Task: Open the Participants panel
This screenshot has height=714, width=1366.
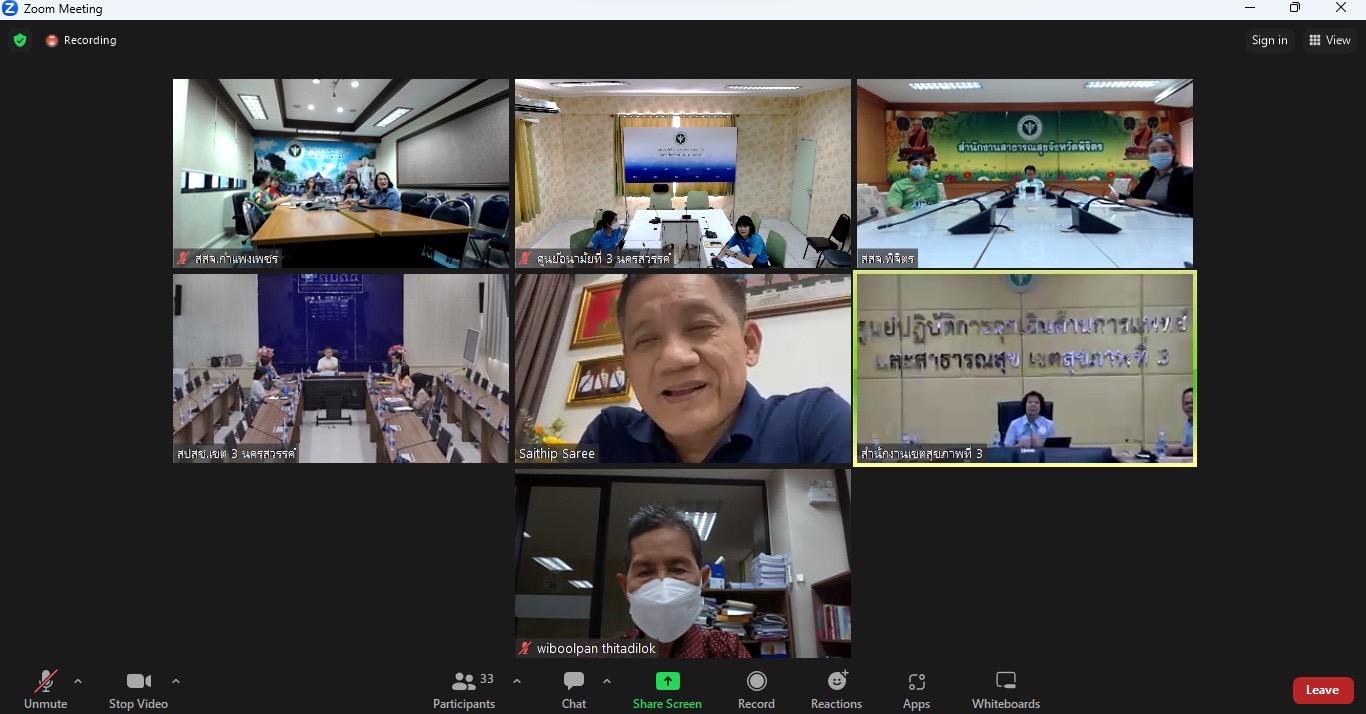Action: [x=464, y=689]
